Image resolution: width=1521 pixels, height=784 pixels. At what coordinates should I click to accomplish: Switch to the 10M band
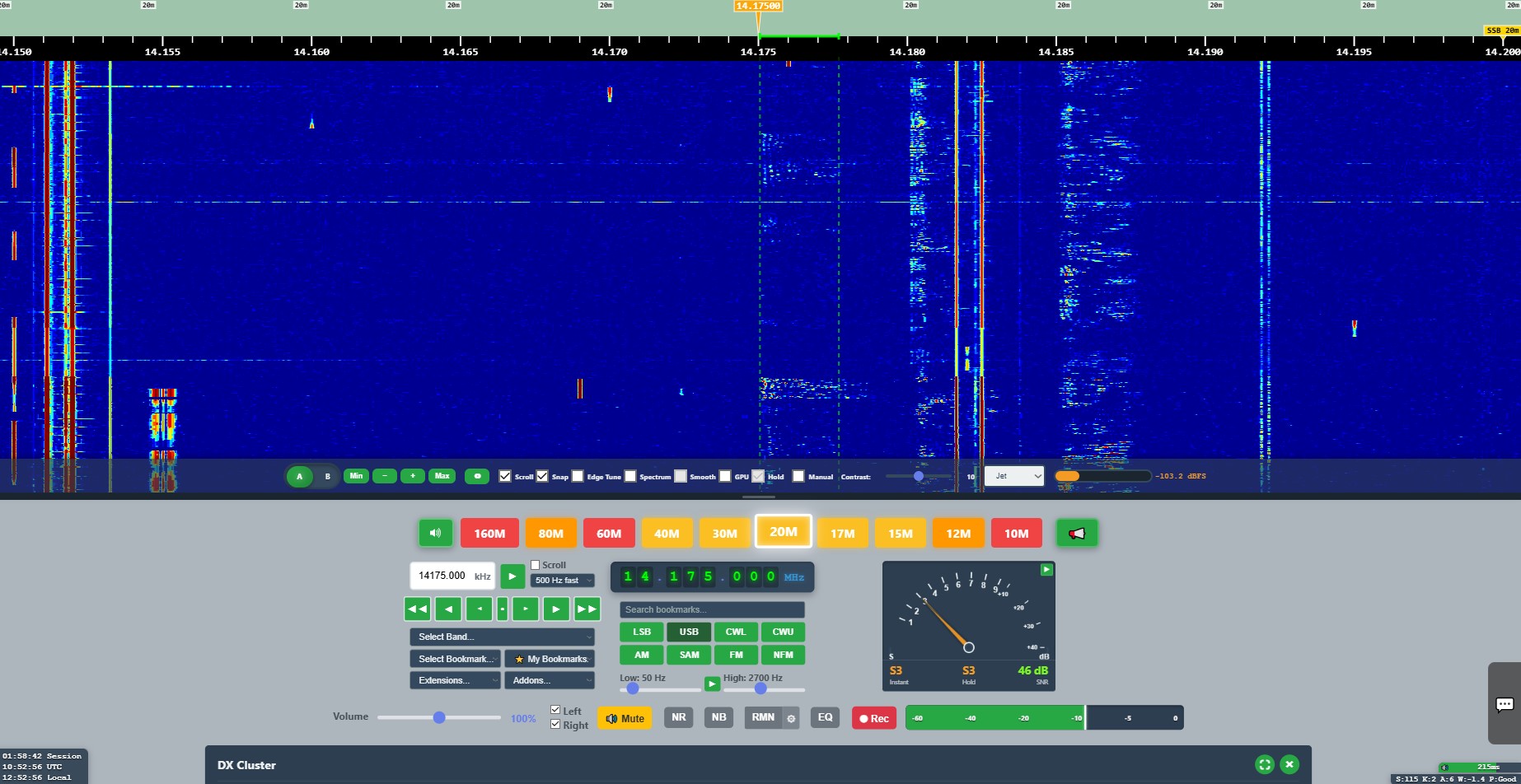pyautogui.click(x=1016, y=534)
